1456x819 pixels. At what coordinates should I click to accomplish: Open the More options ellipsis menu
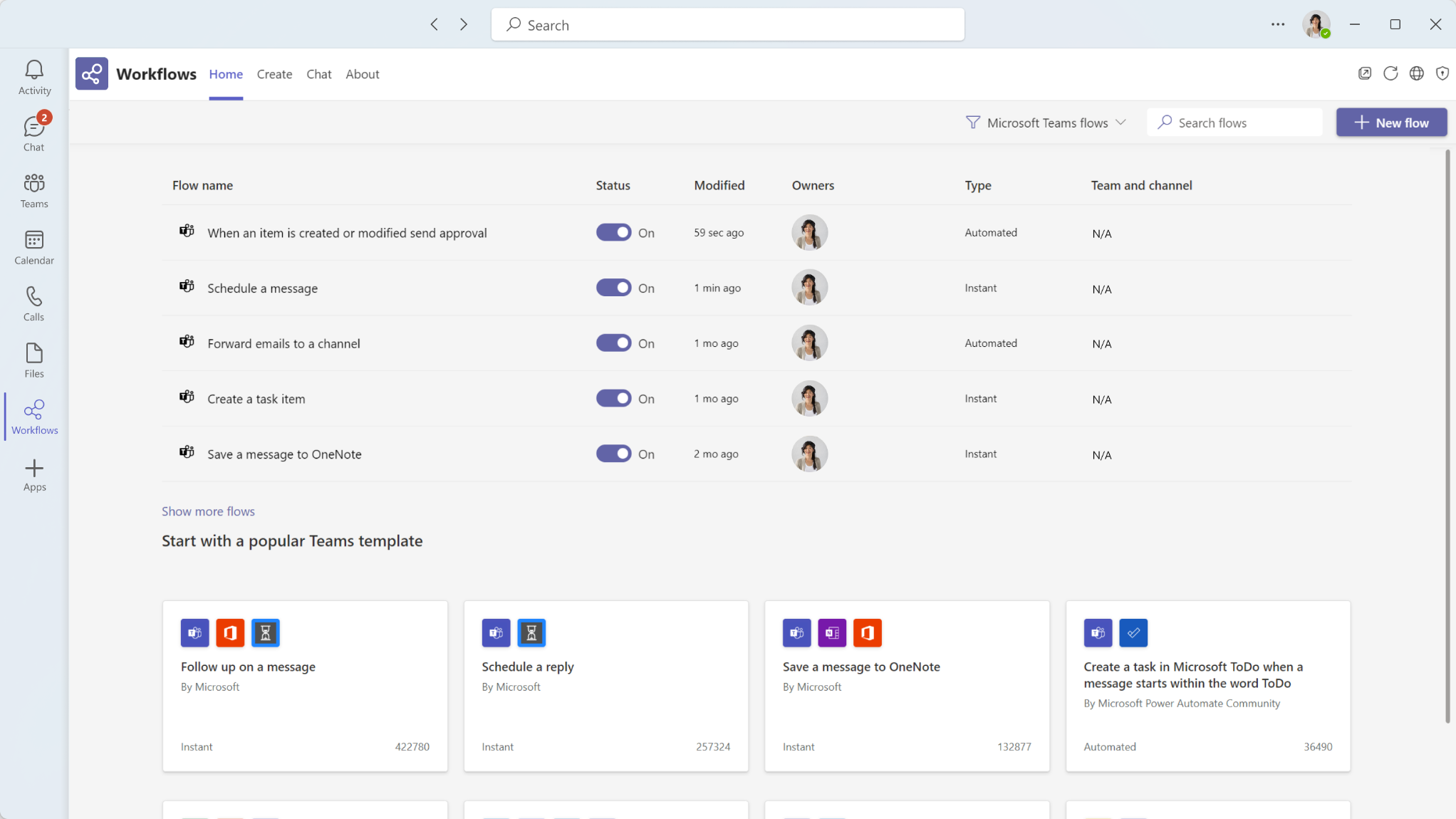[x=1277, y=24]
